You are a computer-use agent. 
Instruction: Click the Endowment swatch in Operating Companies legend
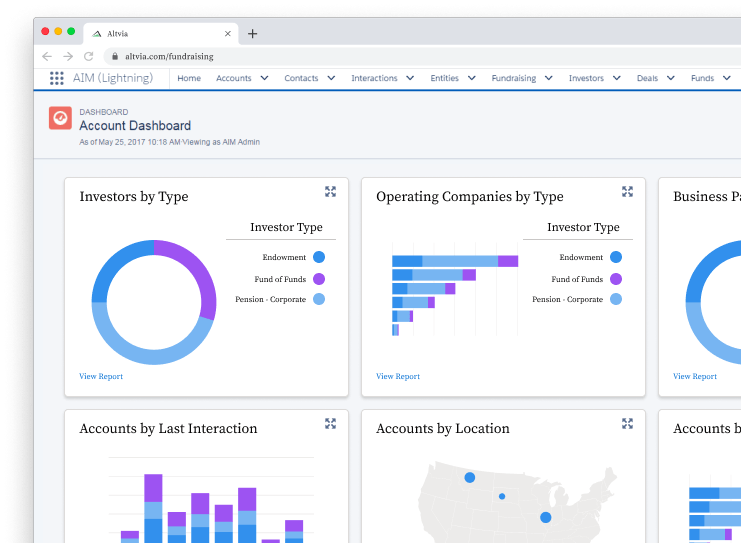click(x=616, y=257)
